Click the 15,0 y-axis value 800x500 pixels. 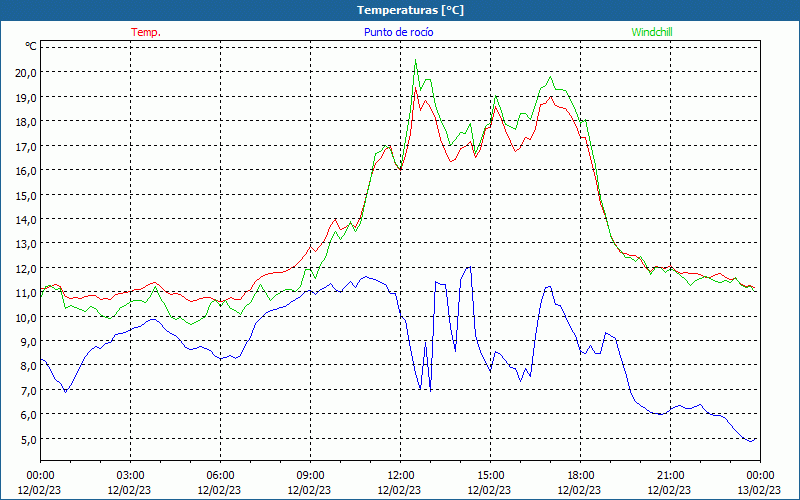click(26, 195)
